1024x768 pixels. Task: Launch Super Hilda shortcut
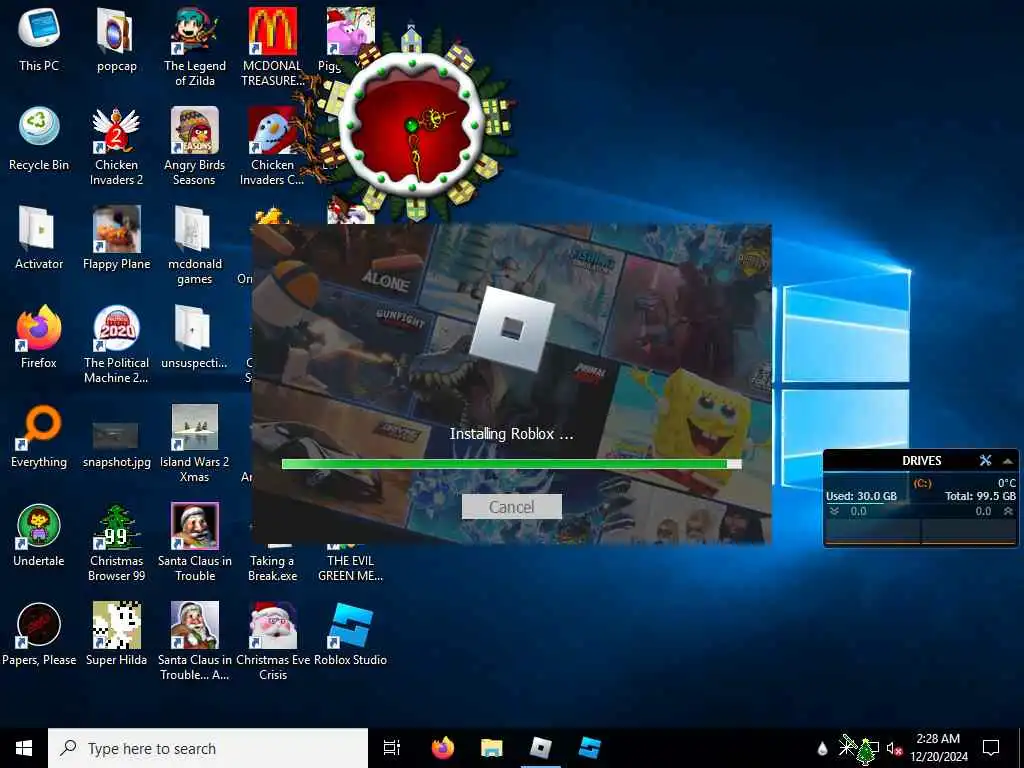(116, 633)
